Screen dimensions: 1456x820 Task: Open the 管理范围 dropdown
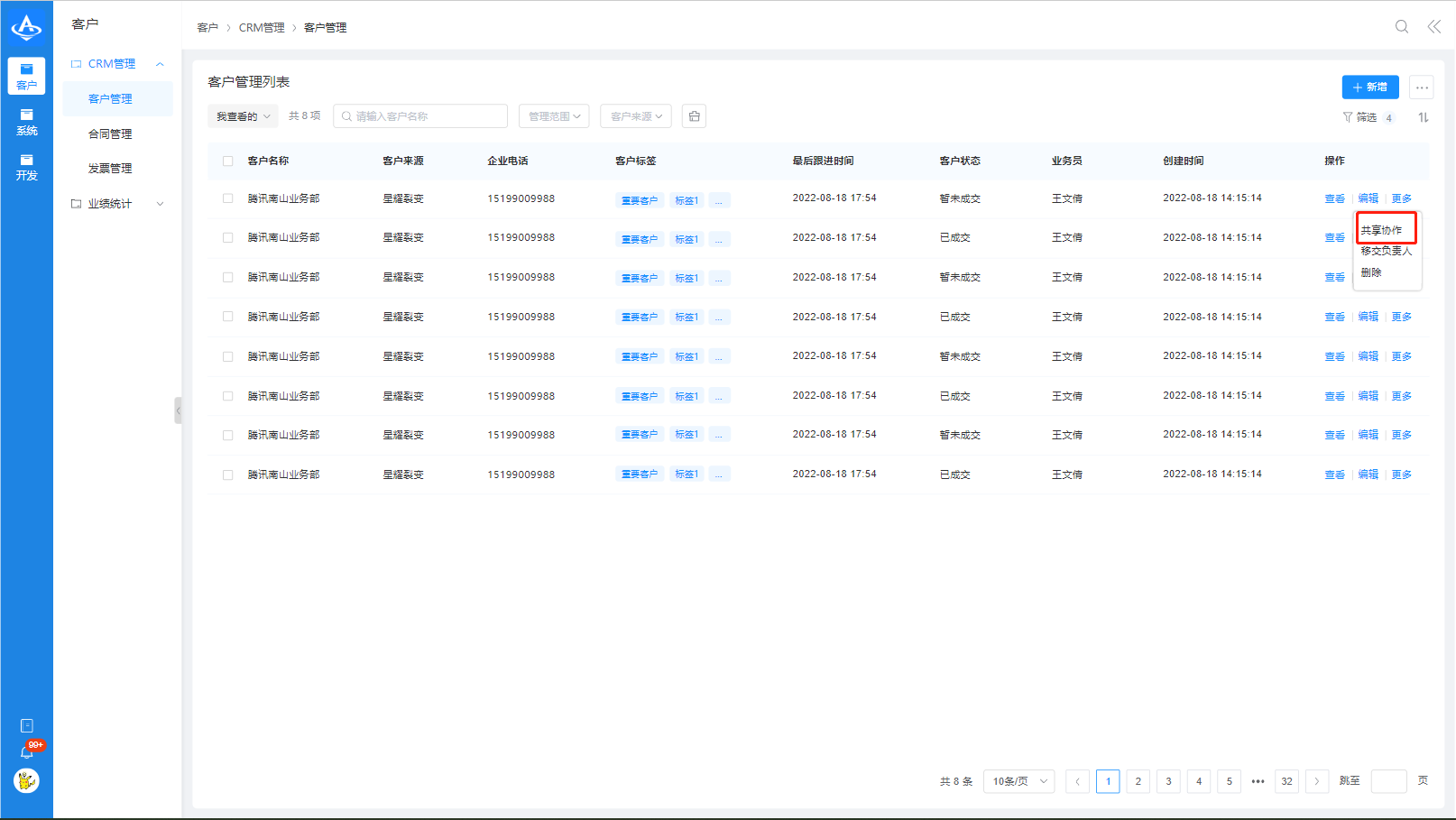pyautogui.click(x=554, y=116)
